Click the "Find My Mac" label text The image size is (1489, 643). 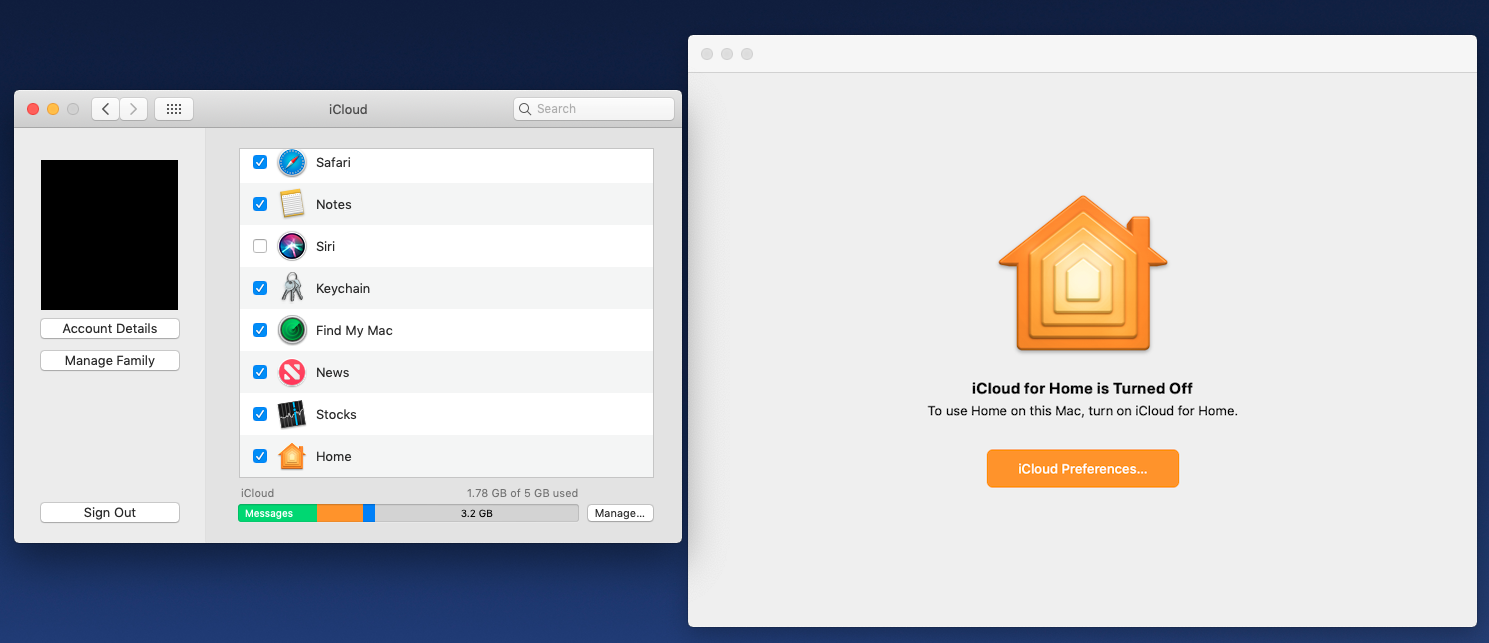354,330
